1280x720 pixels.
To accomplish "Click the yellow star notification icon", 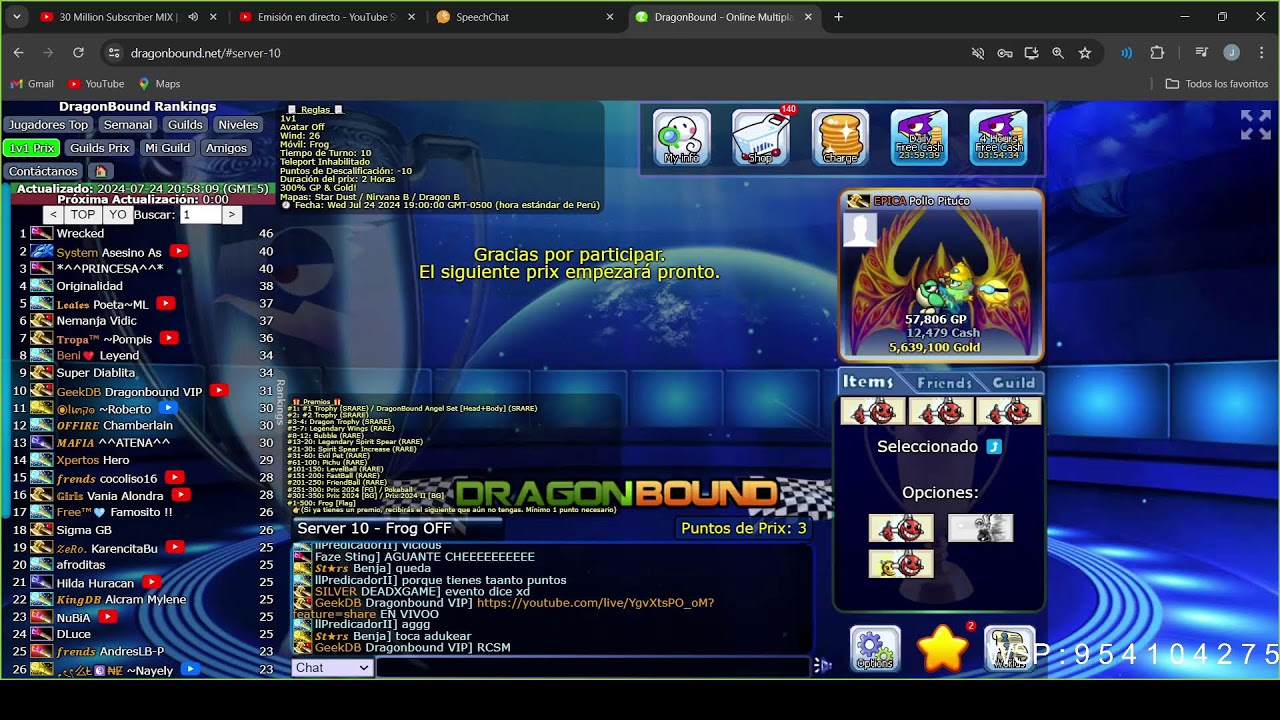I will [943, 649].
